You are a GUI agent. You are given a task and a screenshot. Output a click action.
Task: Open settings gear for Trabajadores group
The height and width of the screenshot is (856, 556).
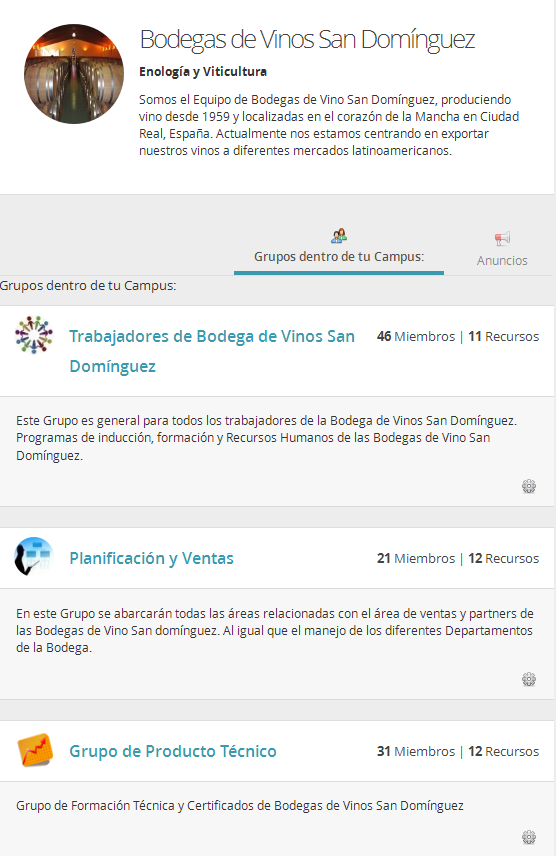[x=529, y=486]
